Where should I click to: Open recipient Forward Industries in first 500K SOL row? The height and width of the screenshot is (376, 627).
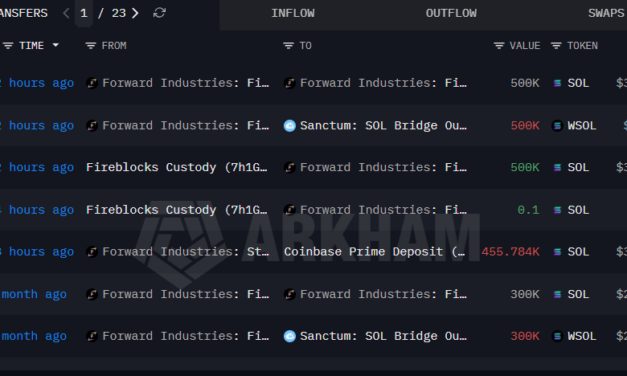point(383,83)
